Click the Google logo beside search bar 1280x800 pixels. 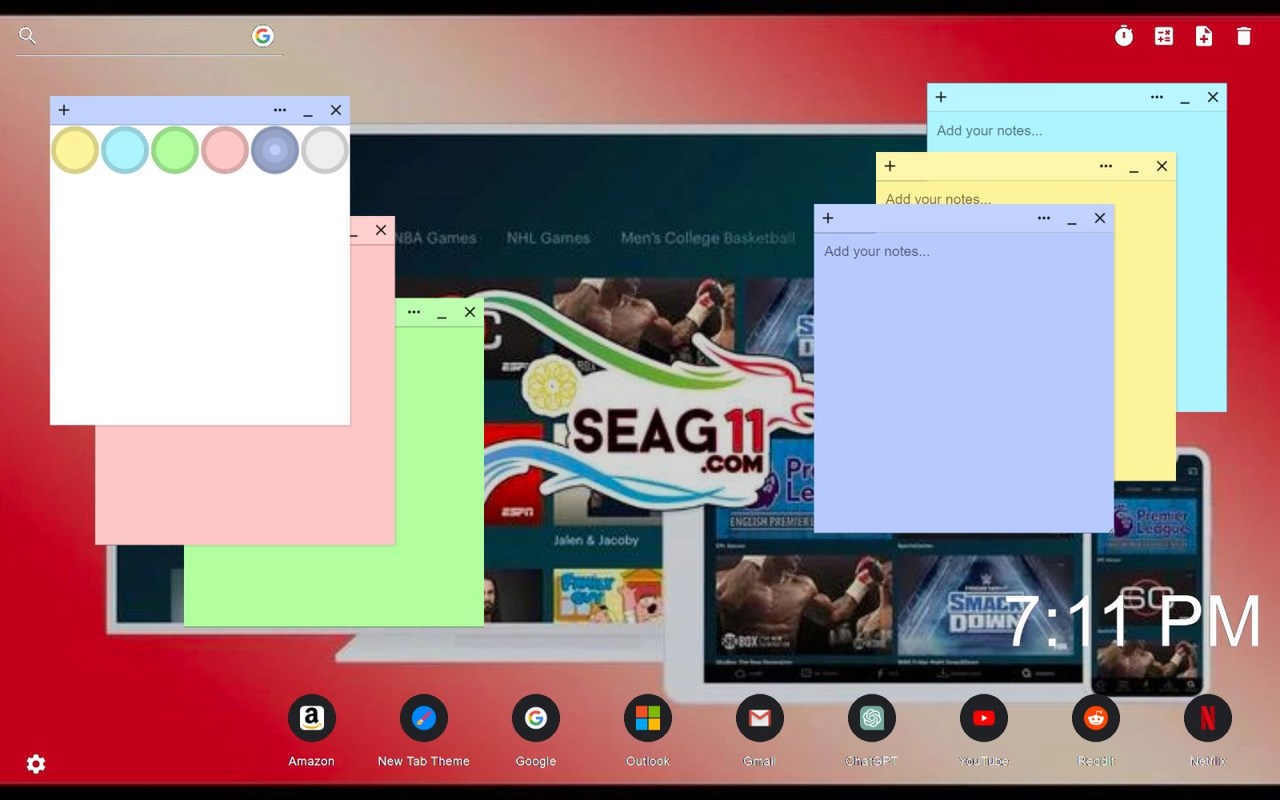(263, 36)
